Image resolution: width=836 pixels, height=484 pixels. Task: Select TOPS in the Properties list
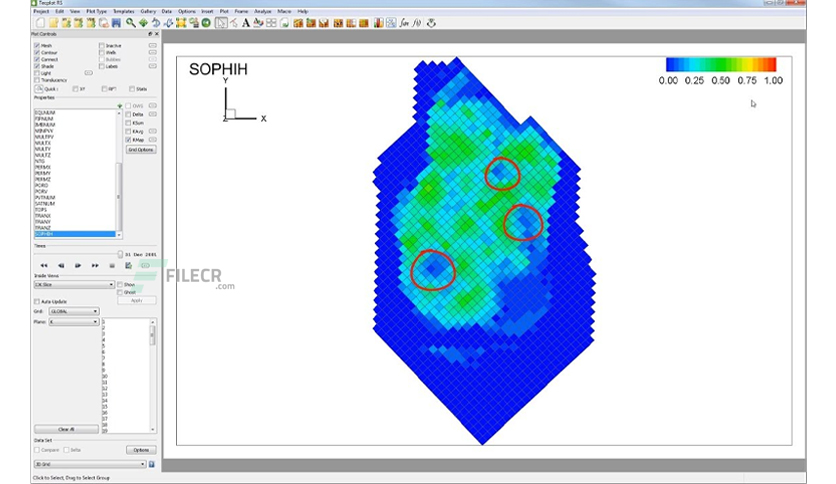41,210
